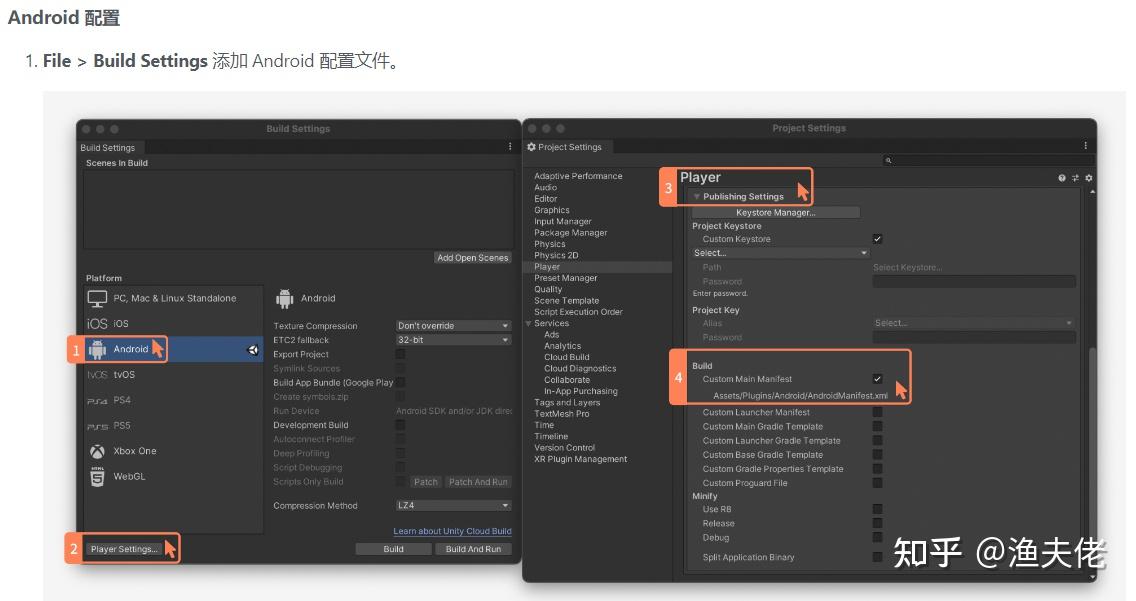Toggle the Custom Main Manifest checkbox
This screenshot has height=601, width=1136.
877,378
